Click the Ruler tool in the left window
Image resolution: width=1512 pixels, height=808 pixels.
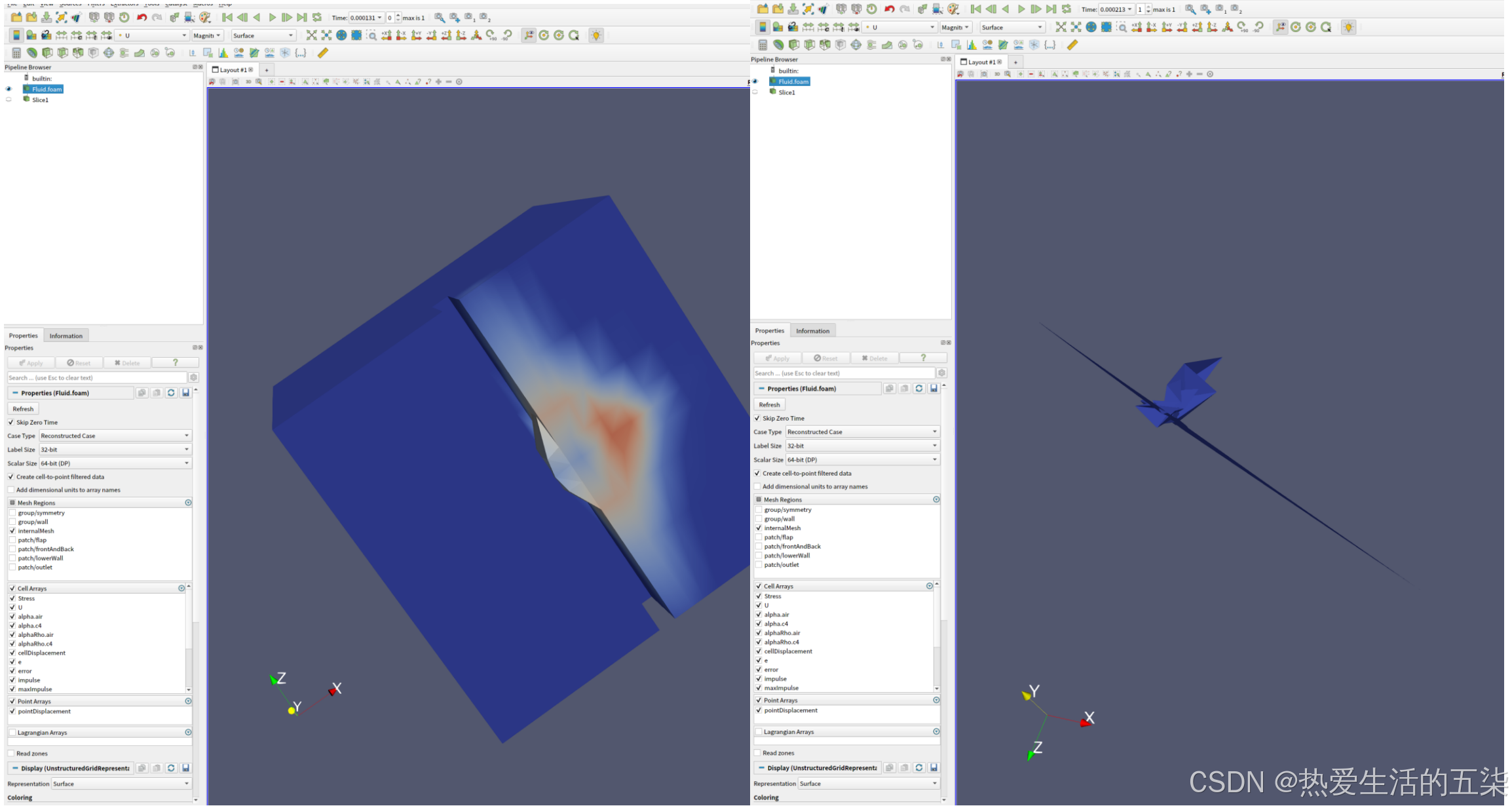click(x=323, y=53)
